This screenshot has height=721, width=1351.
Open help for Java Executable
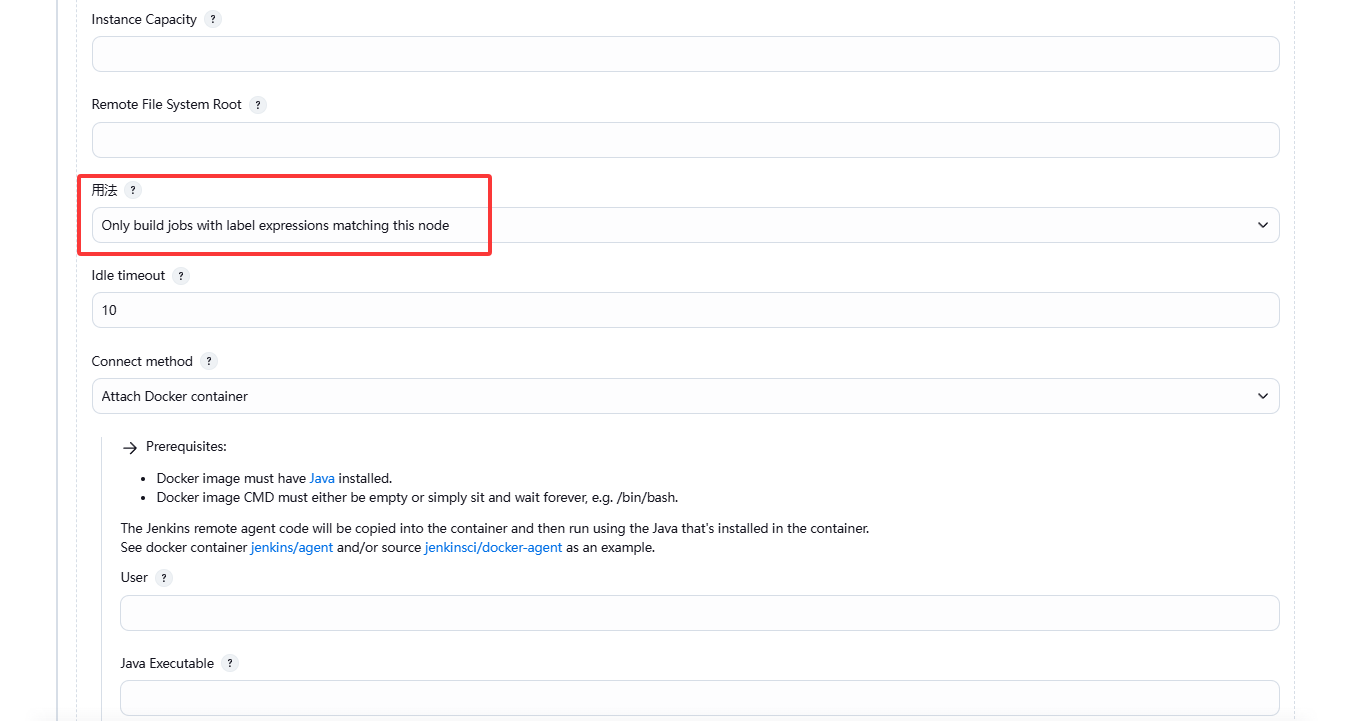point(230,664)
